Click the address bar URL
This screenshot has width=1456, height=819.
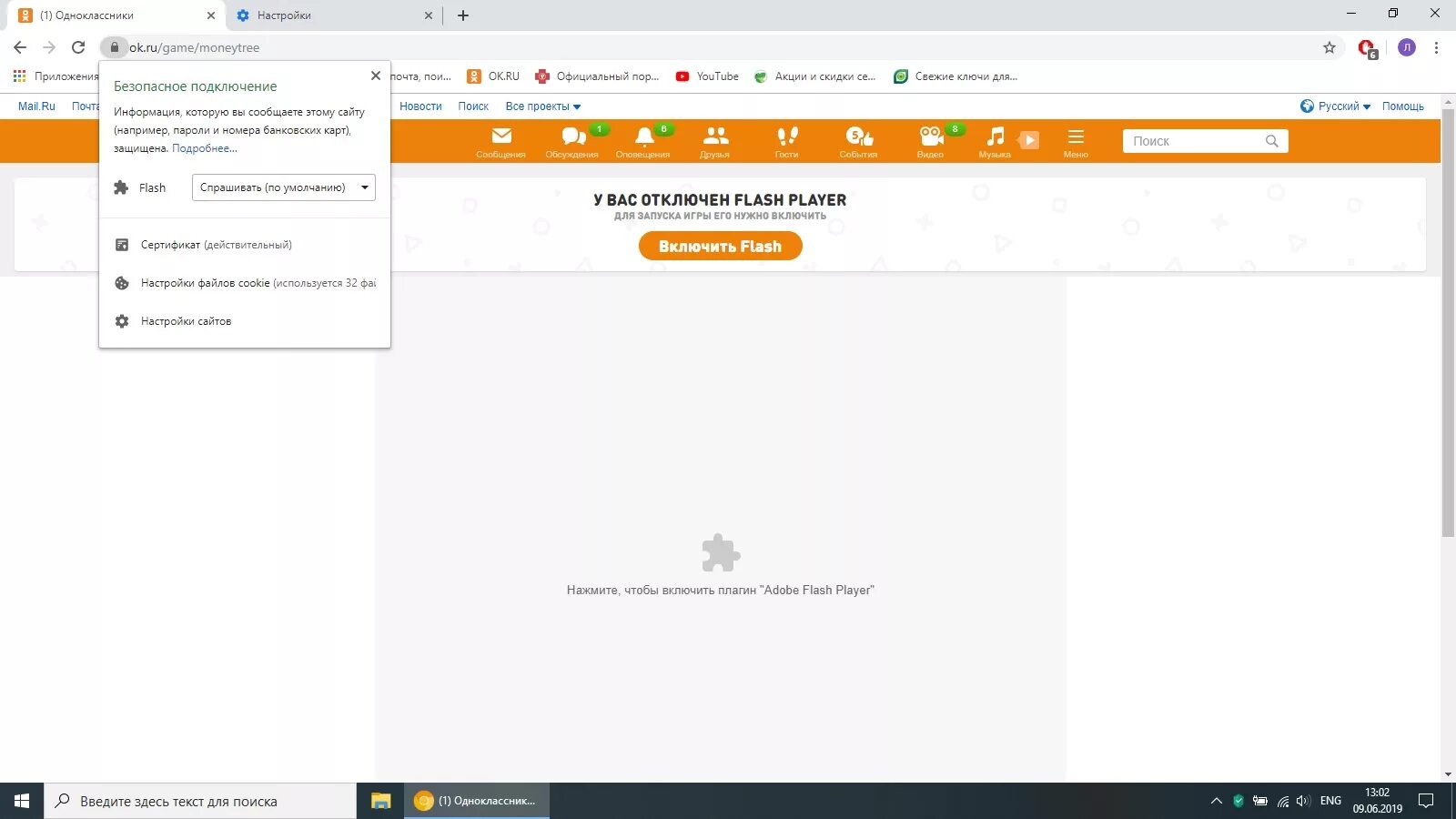click(194, 47)
